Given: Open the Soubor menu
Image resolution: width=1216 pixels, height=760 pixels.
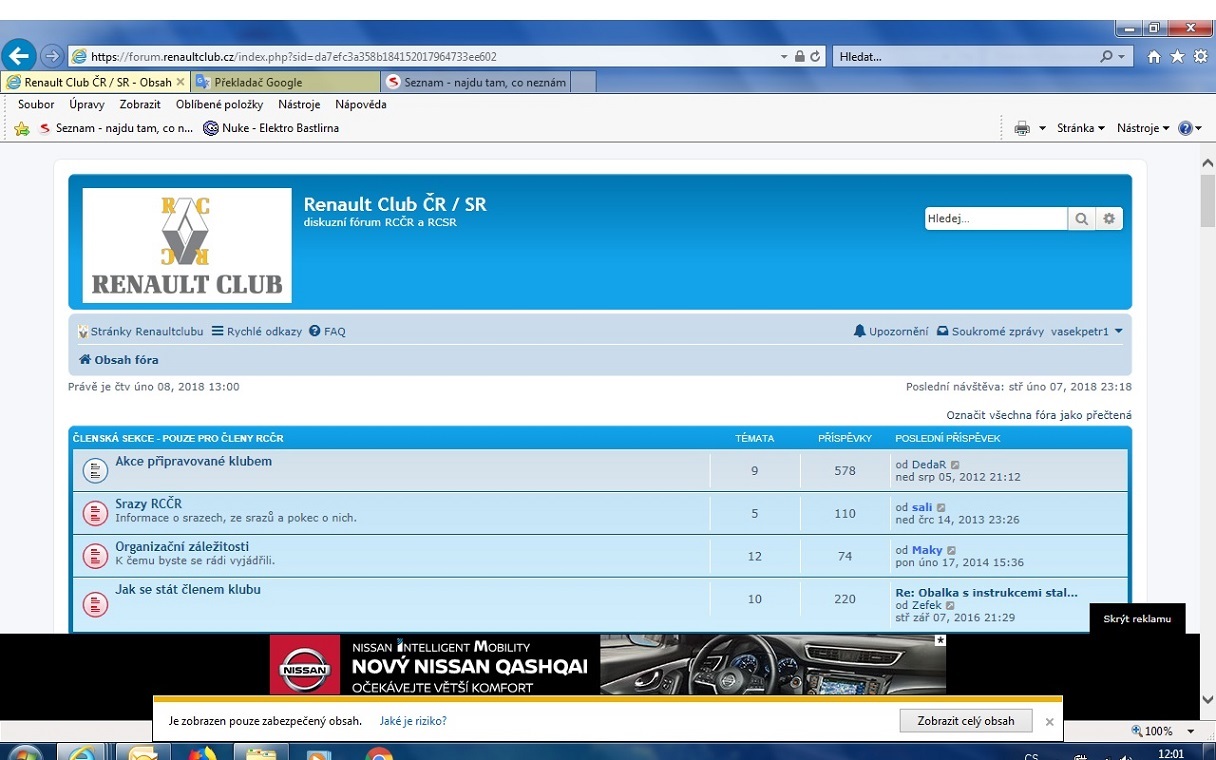Looking at the screenshot, I should (x=36, y=104).
